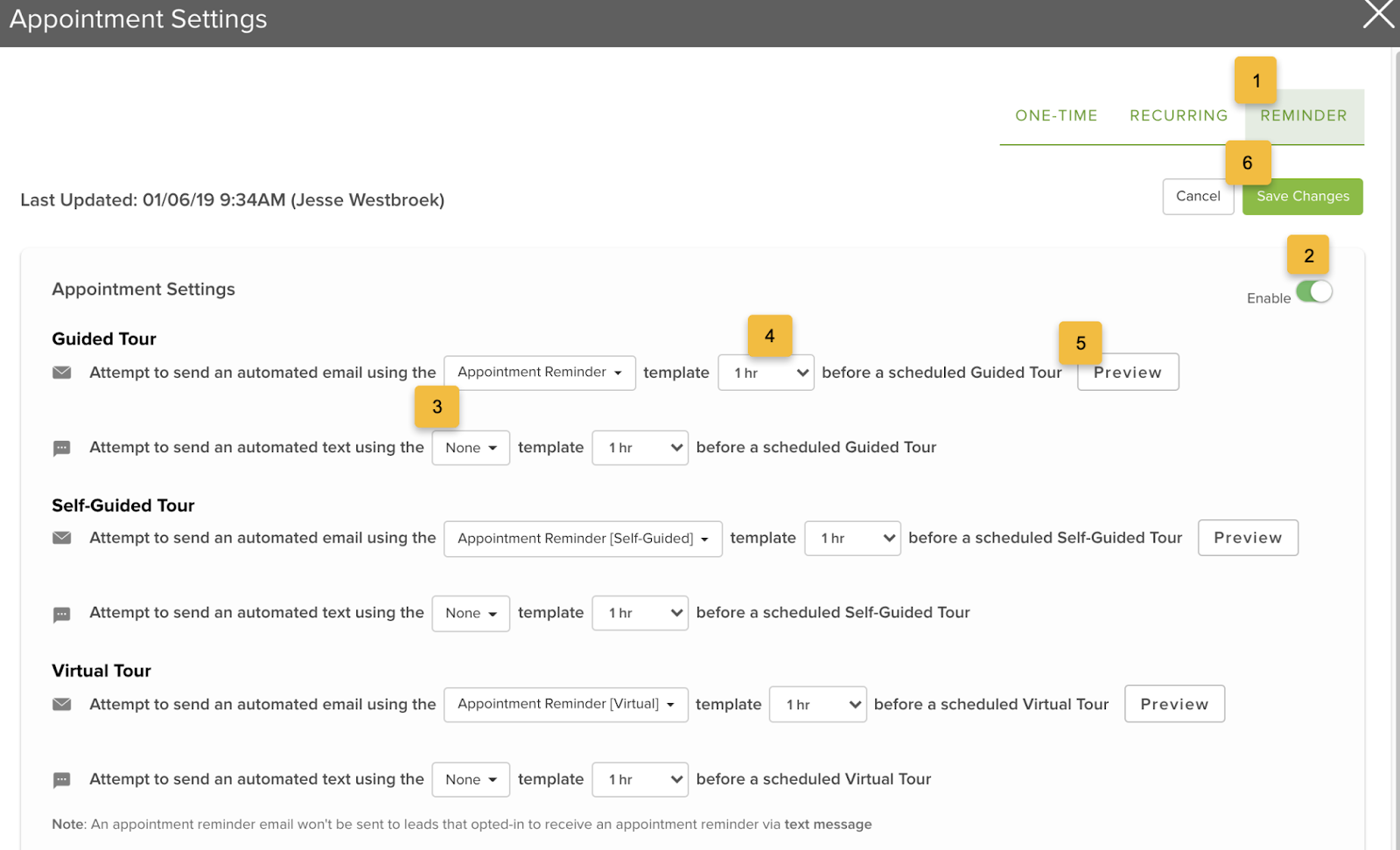Switch to the ONE-TIME tab

pos(1055,115)
